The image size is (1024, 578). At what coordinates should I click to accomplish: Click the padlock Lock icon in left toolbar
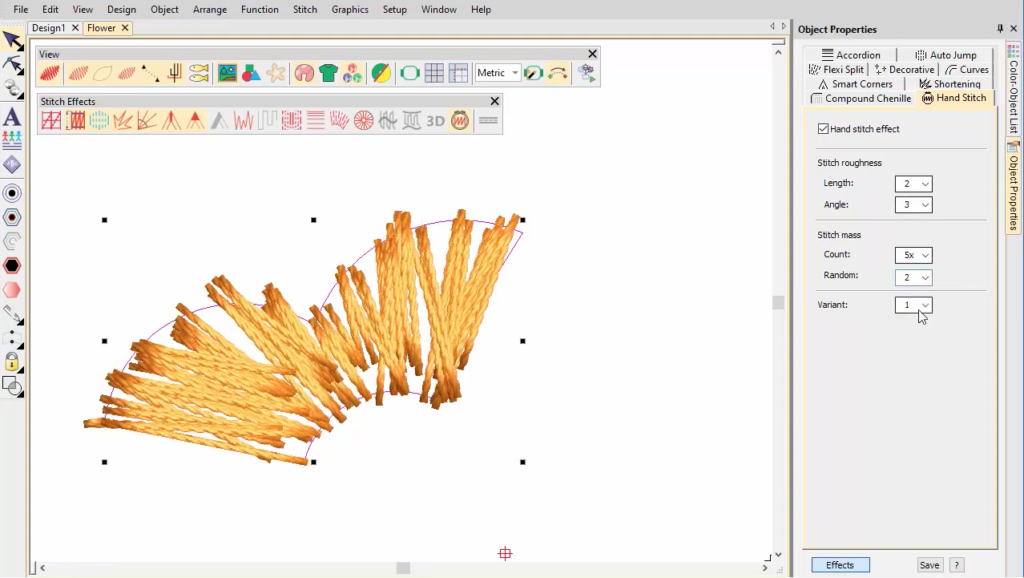12,361
